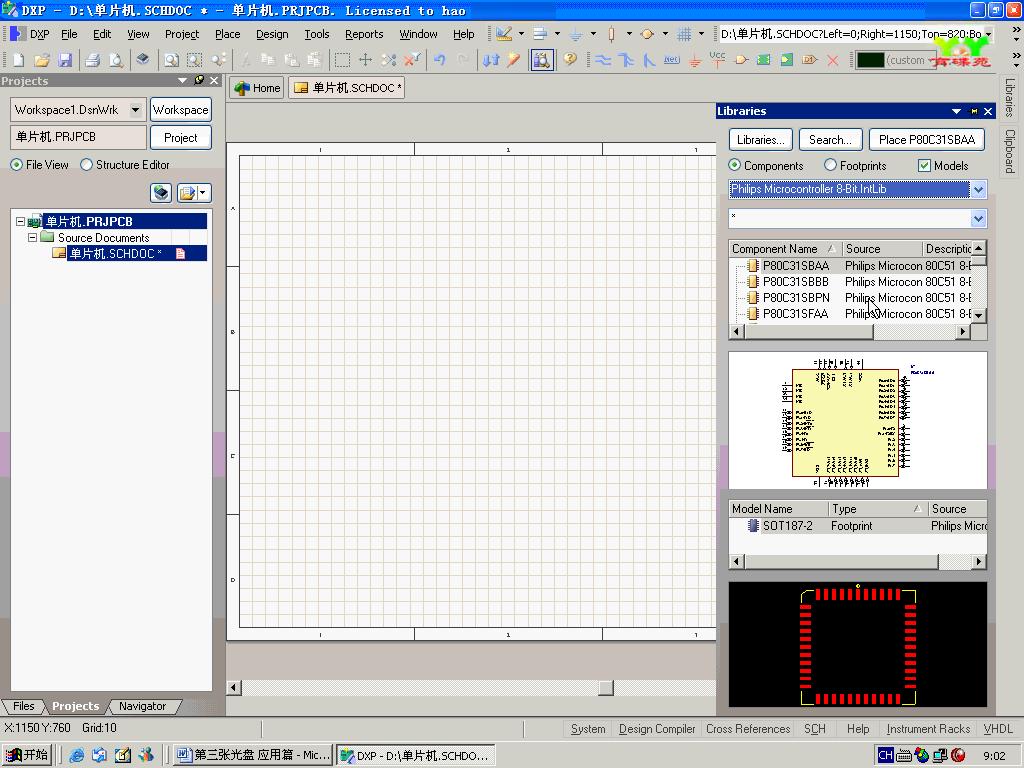Click the component filter input field

850,219
